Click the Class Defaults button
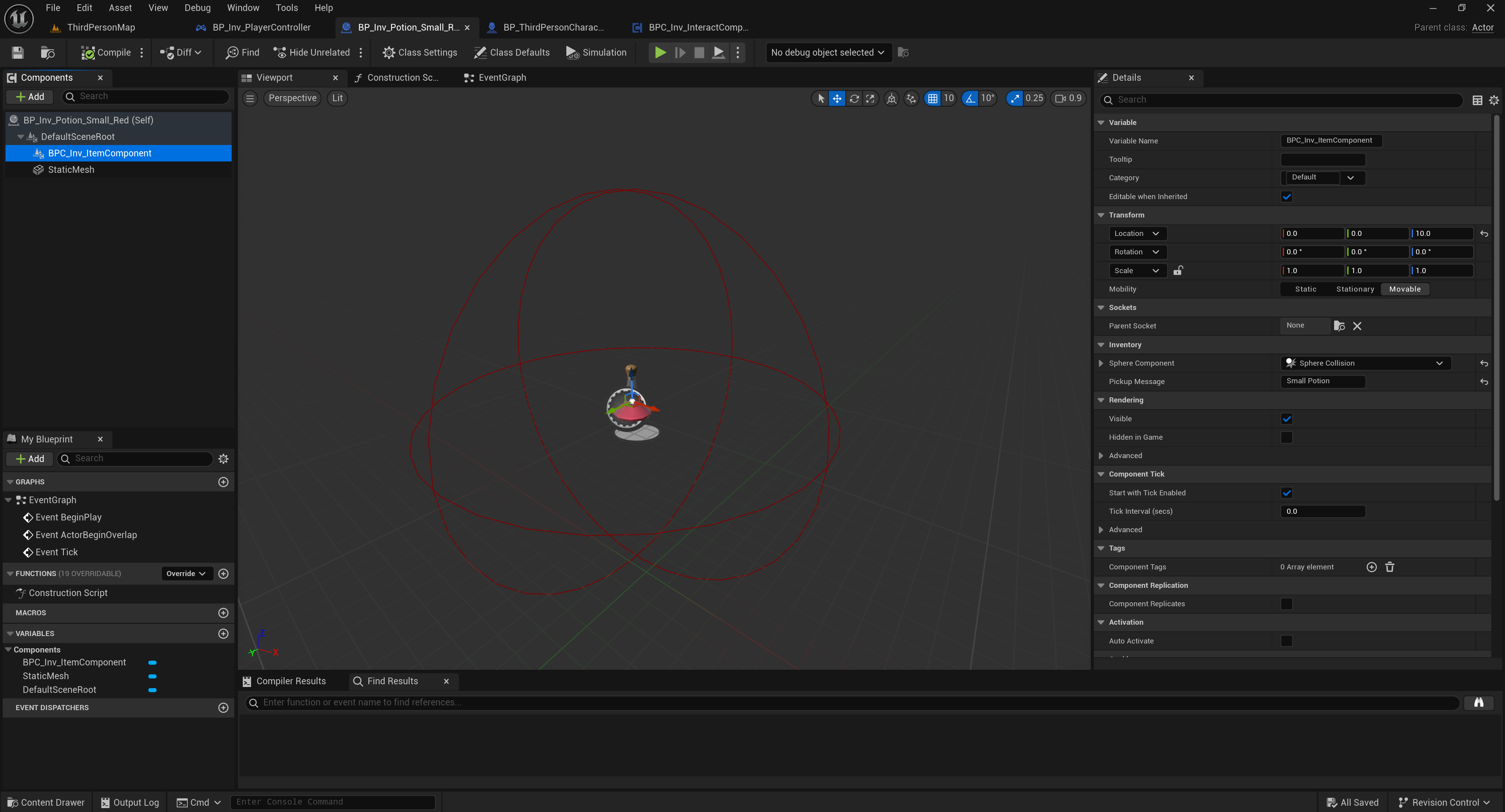The height and width of the screenshot is (812, 1505). [512, 53]
